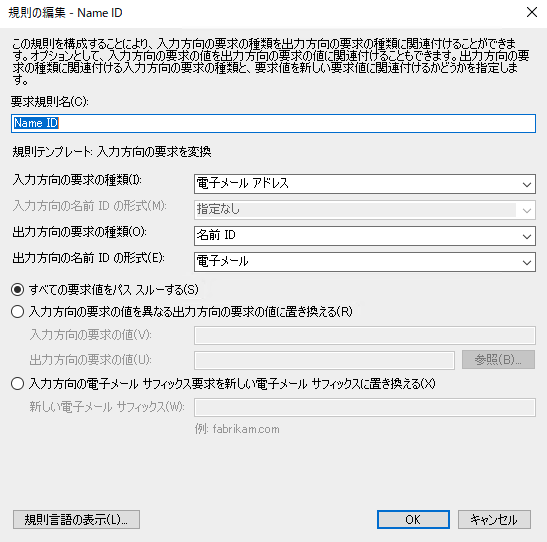
Task: Click the 要求規則名(C) label
Action: click(x=50, y=102)
